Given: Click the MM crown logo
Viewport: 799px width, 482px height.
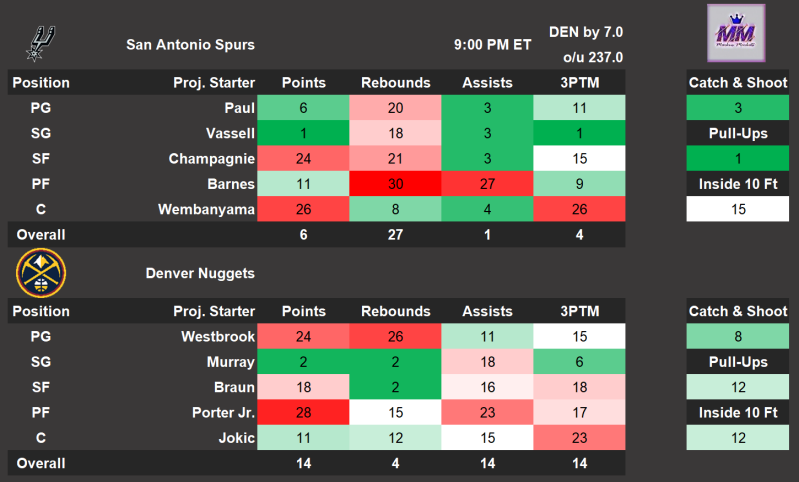Looking at the screenshot, I should [x=737, y=34].
